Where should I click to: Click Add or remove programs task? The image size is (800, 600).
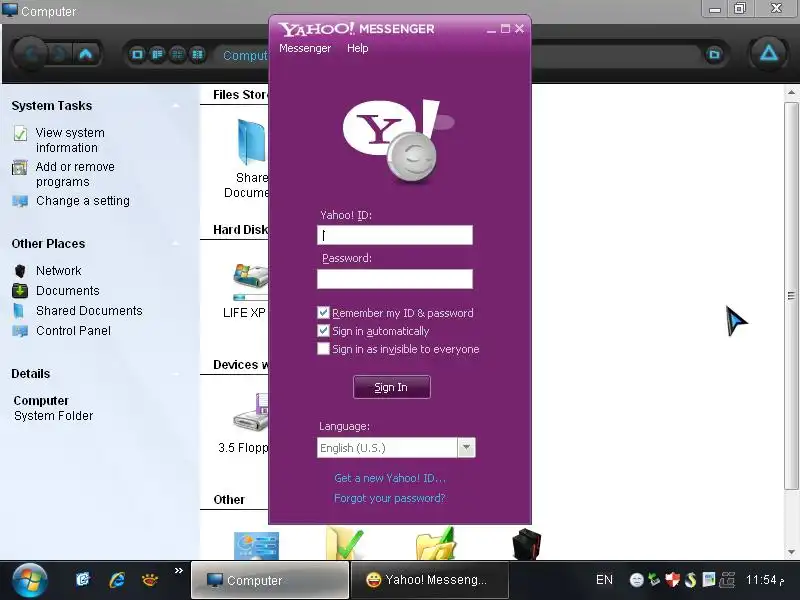click(x=75, y=174)
